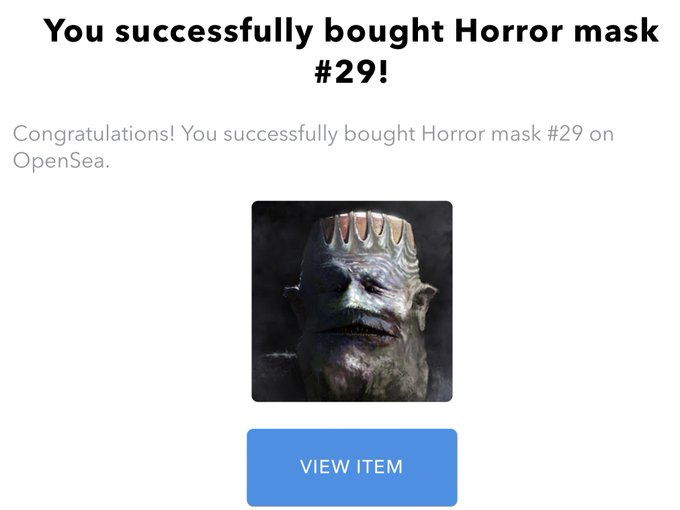Image resolution: width=680 pixels, height=510 pixels.
Task: Click the blue VIEW ITEM button
Action: tap(352, 467)
